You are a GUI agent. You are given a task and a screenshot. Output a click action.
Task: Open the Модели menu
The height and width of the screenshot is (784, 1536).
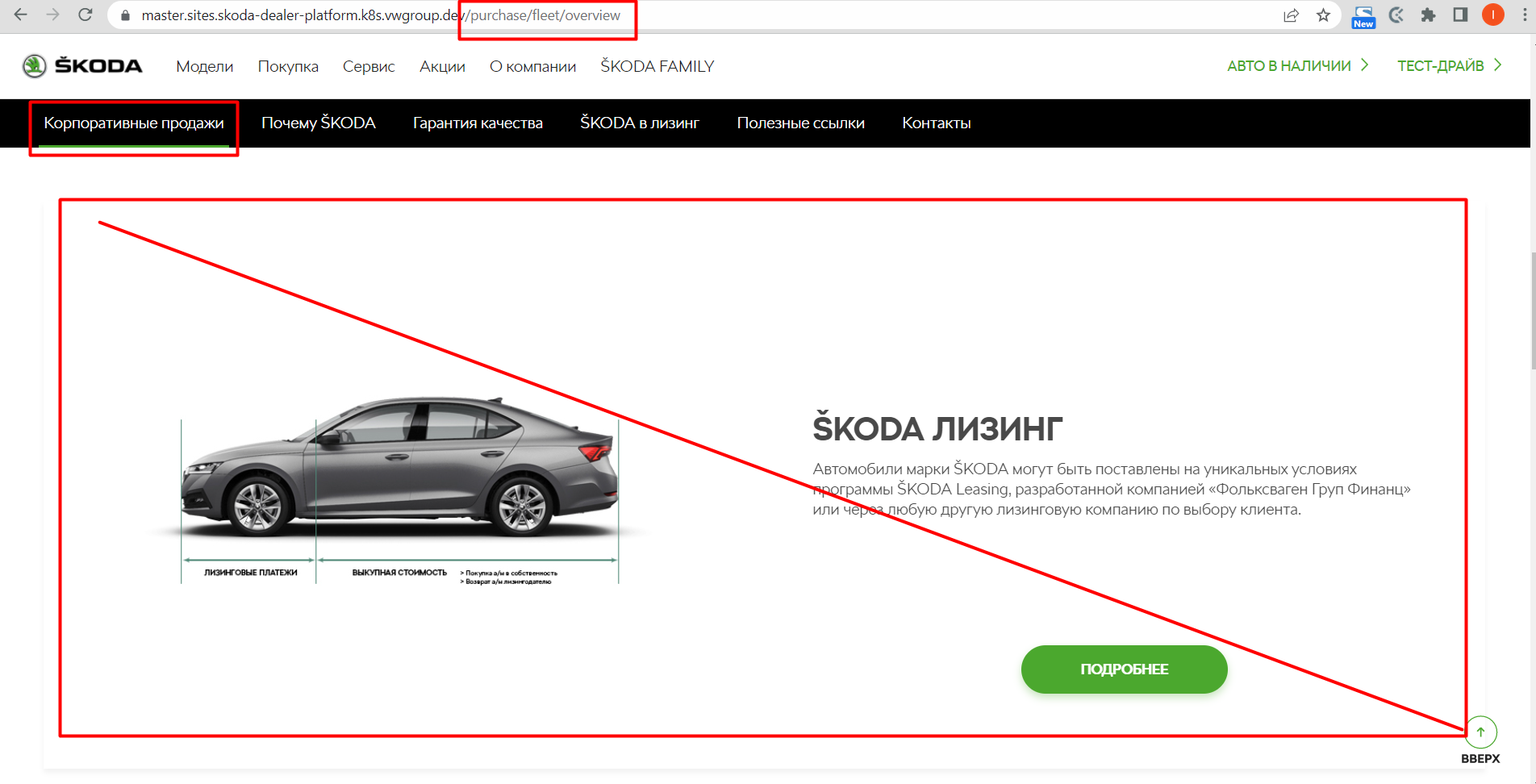[205, 66]
